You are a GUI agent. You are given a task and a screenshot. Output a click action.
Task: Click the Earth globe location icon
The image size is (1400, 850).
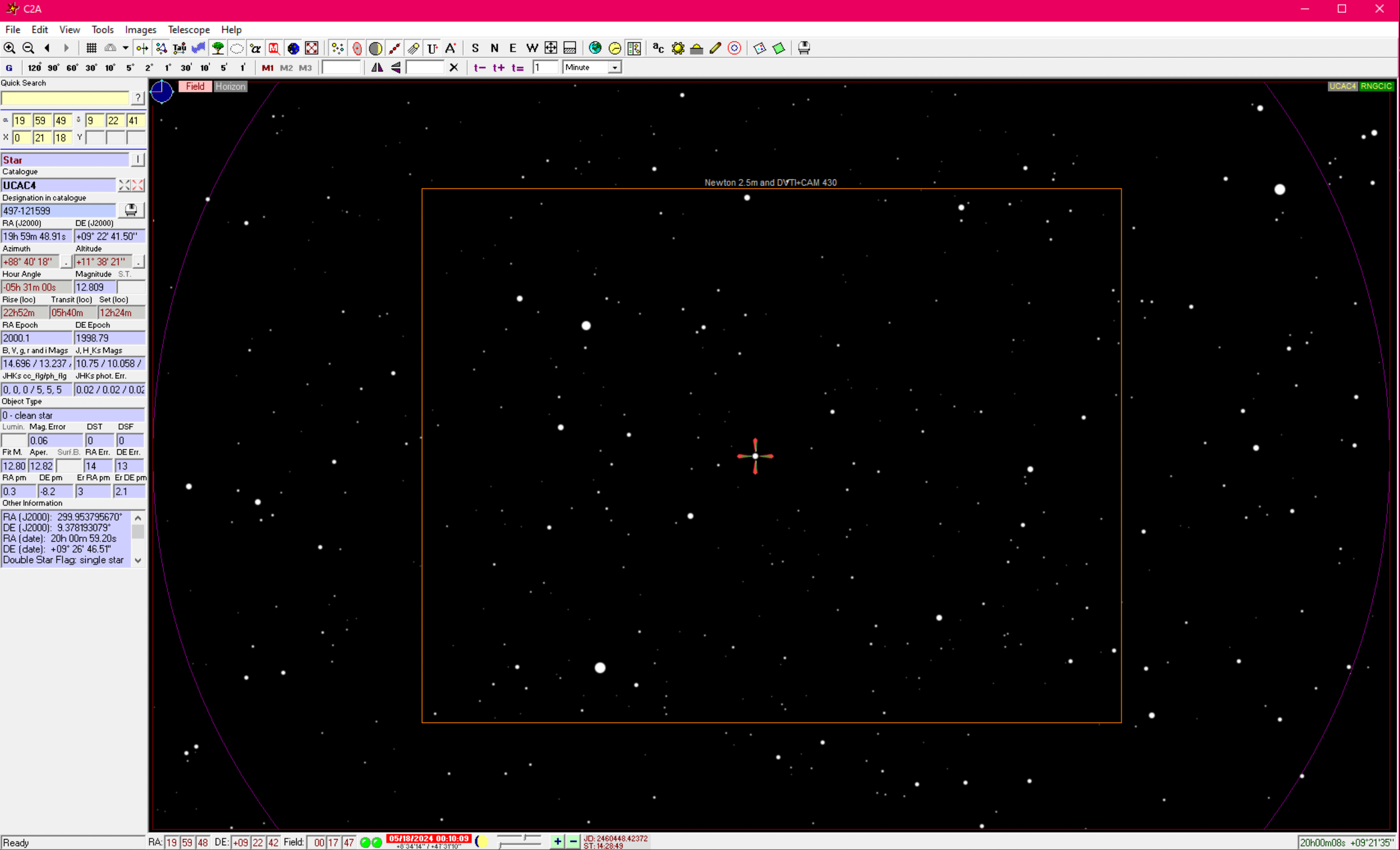tap(595, 48)
